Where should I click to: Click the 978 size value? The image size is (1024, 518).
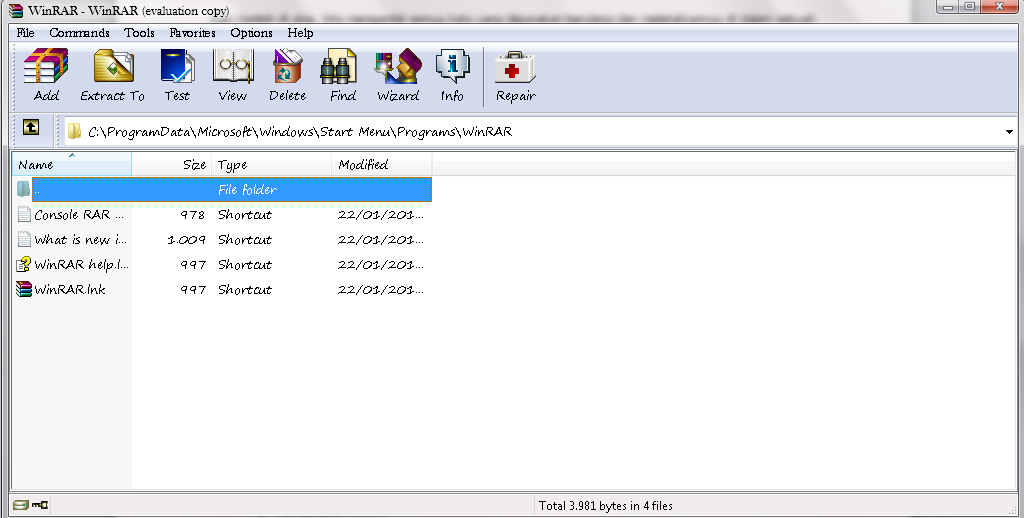point(193,215)
